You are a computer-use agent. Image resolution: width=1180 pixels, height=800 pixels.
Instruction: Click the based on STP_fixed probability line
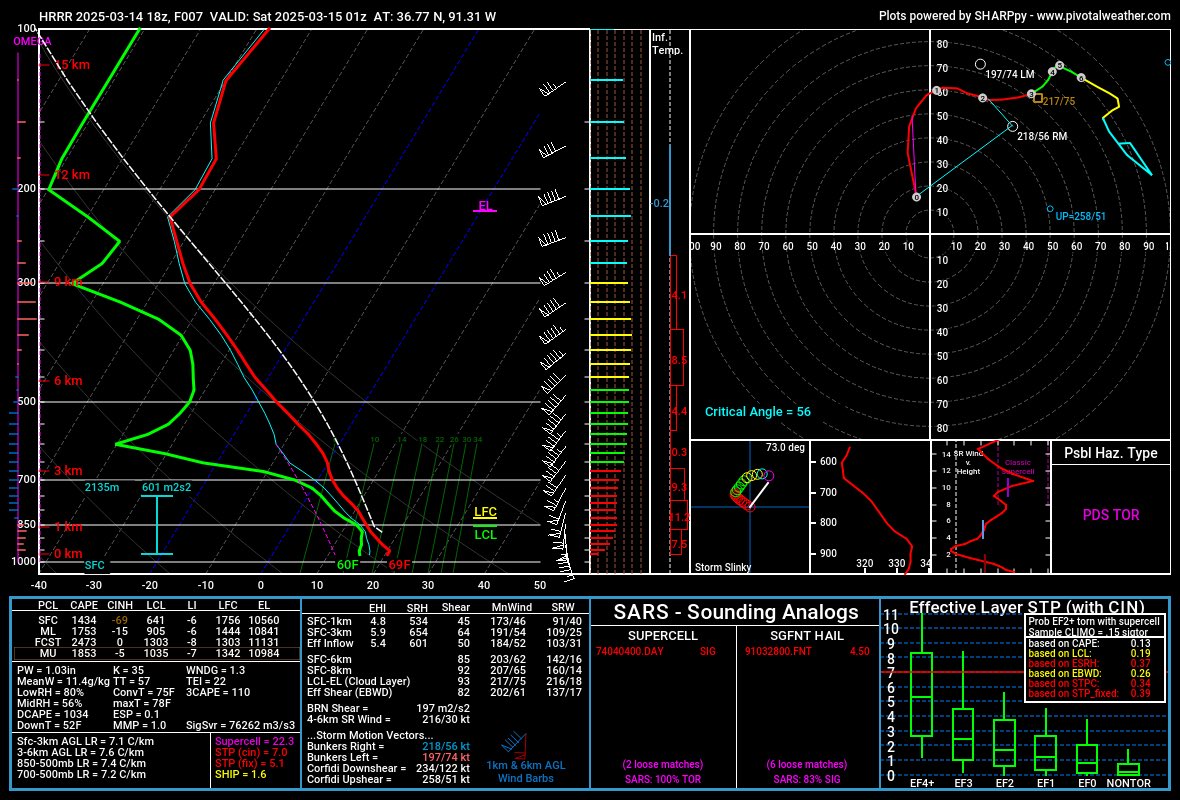tap(1092, 693)
